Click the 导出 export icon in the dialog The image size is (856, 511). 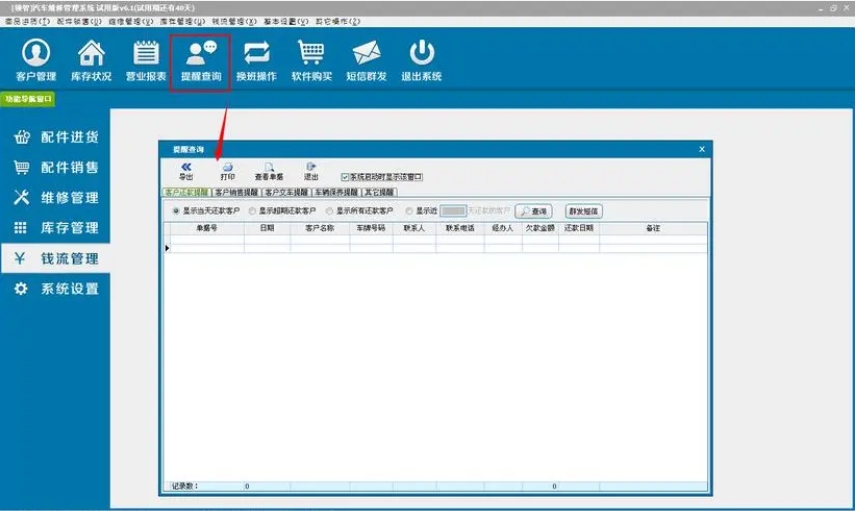point(186,171)
